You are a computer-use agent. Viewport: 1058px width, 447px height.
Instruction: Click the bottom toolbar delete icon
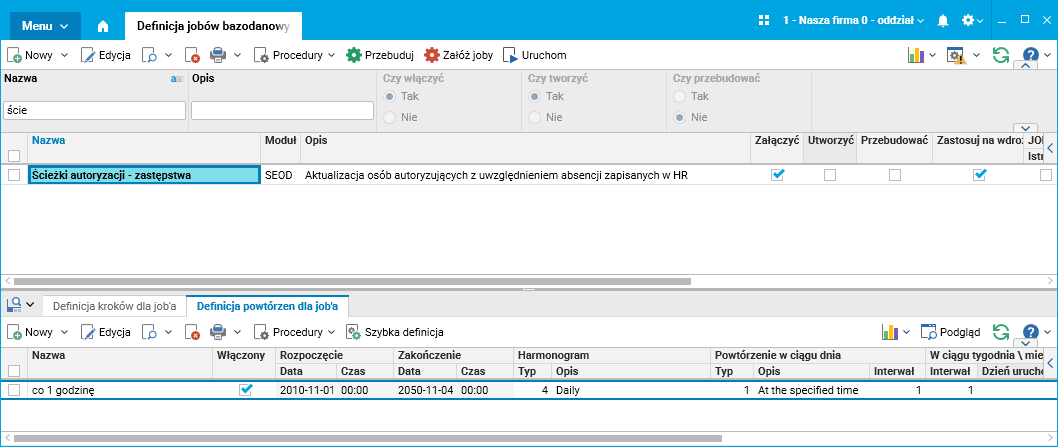click(x=192, y=332)
